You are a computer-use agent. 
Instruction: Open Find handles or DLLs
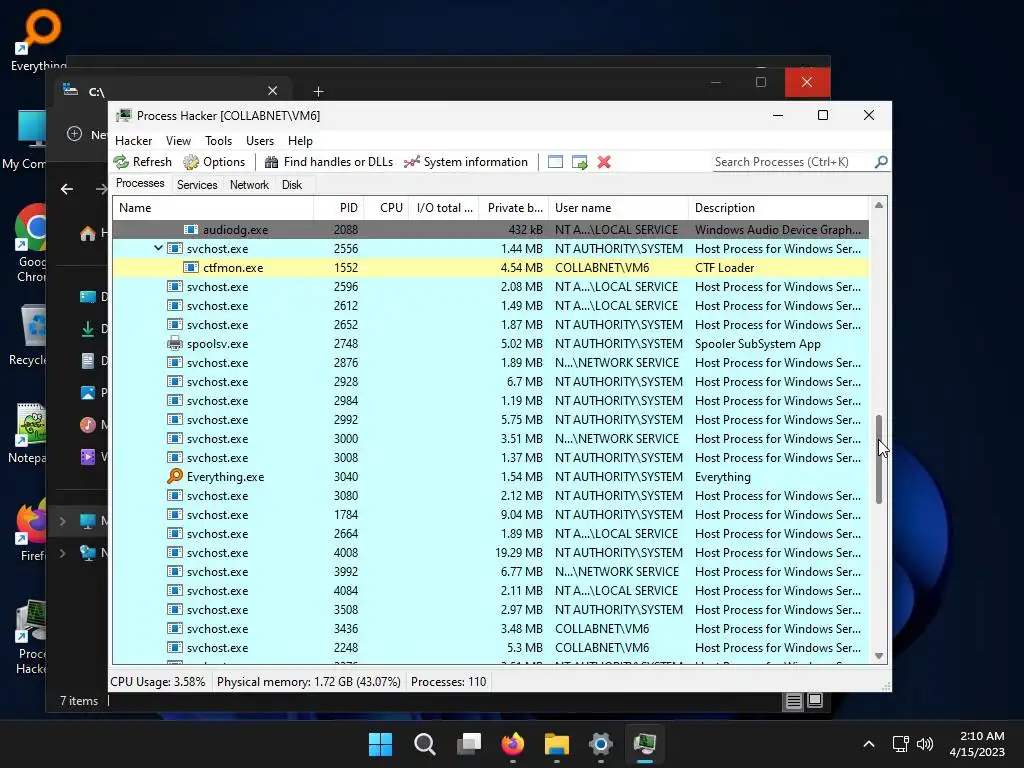coord(328,162)
